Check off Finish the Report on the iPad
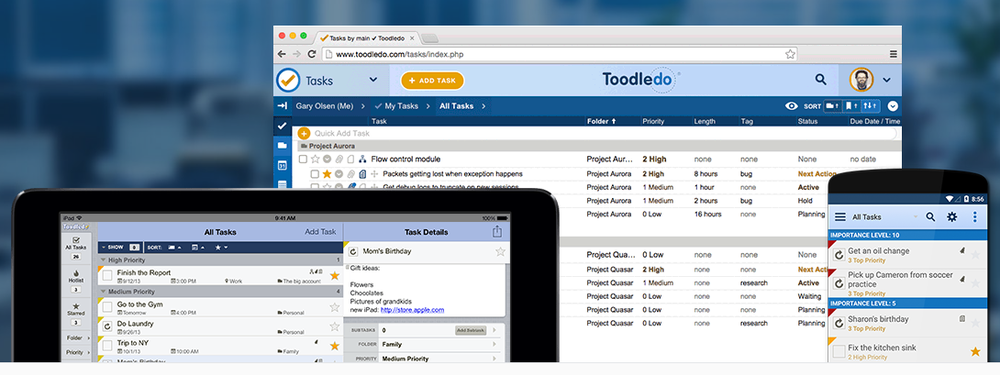 pos(107,276)
